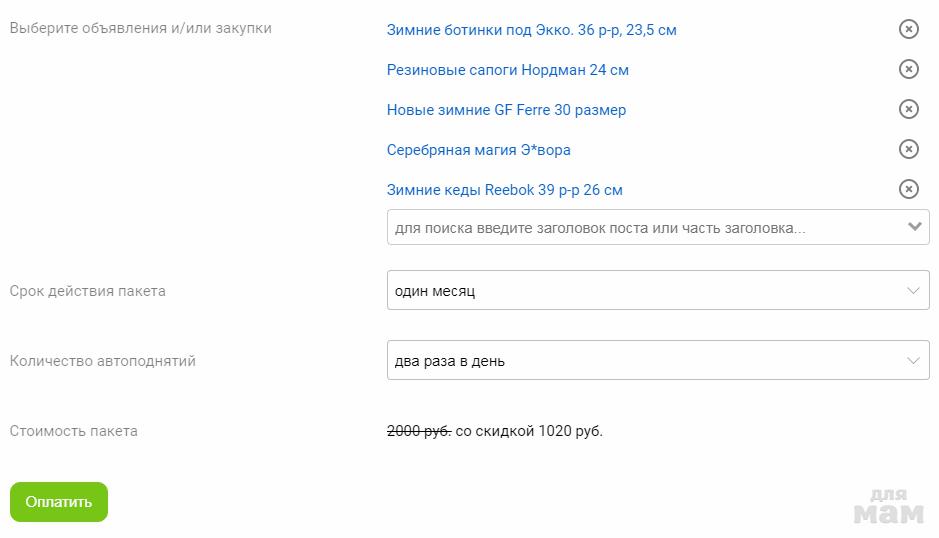Remove the Резиновые сапоги Нордман listing
Image resolution: width=939 pixels, height=538 pixels.
pos(908,69)
